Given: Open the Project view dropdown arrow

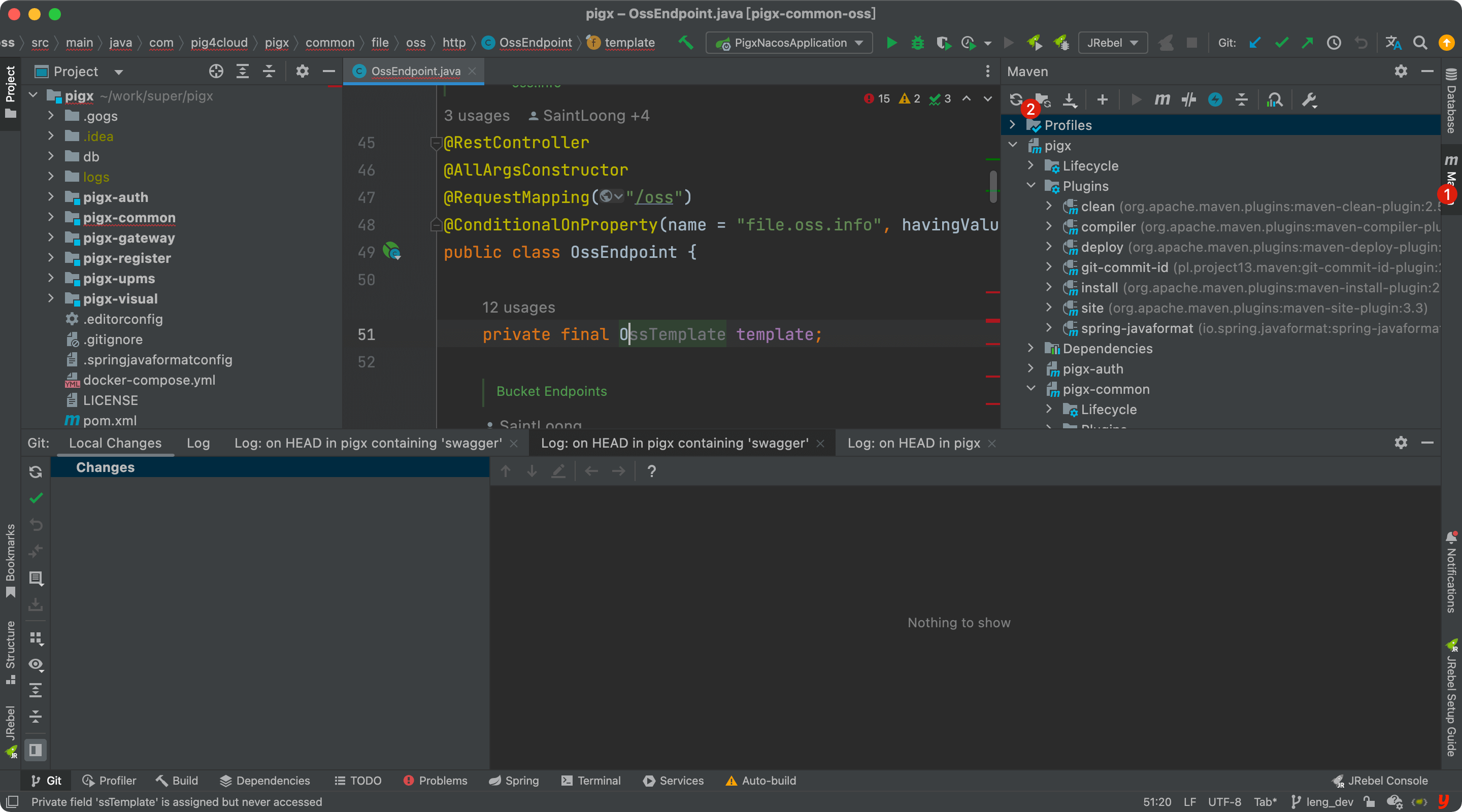Looking at the screenshot, I should [119, 72].
